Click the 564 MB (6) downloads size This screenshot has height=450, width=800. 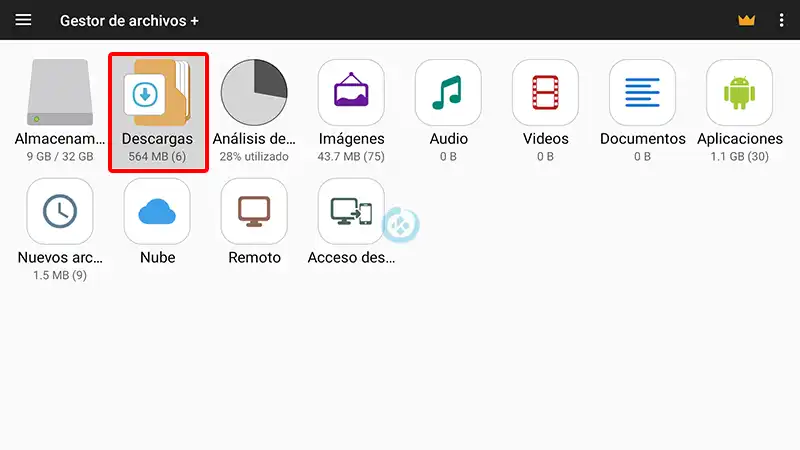pyautogui.click(x=157, y=157)
